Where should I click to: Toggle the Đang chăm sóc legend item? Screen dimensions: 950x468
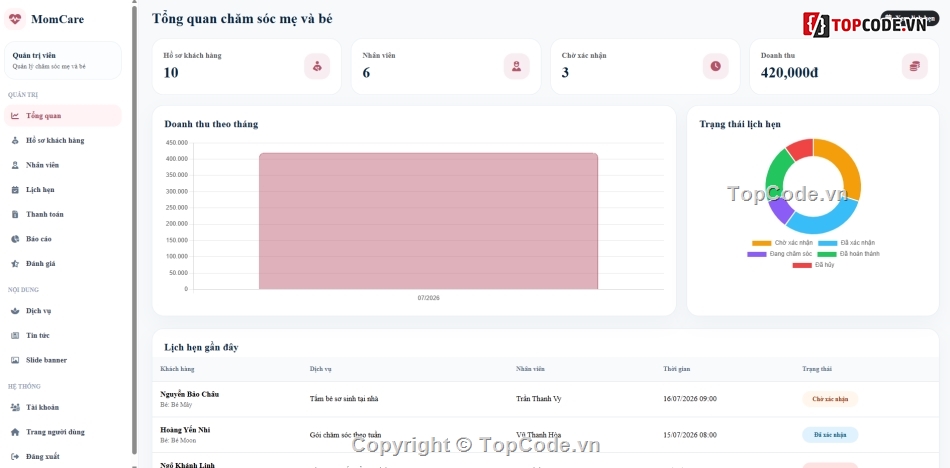tap(780, 254)
